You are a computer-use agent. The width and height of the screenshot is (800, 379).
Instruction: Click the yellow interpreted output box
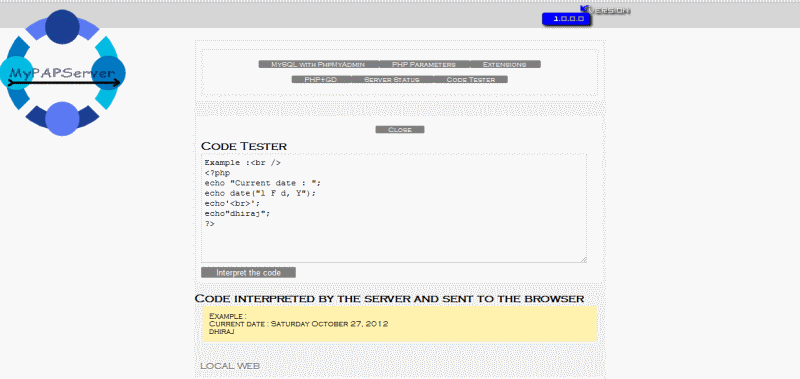click(399, 324)
